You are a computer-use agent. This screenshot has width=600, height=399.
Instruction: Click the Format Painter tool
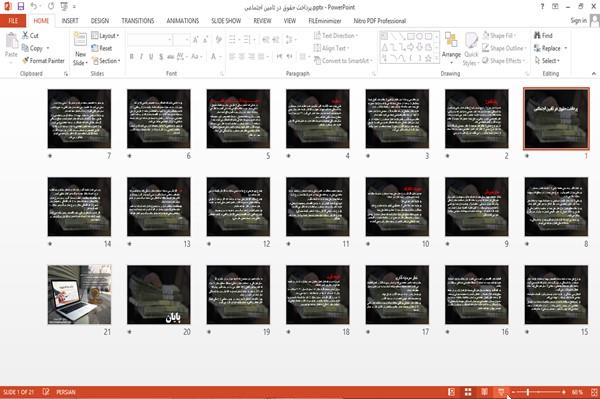coord(43,61)
